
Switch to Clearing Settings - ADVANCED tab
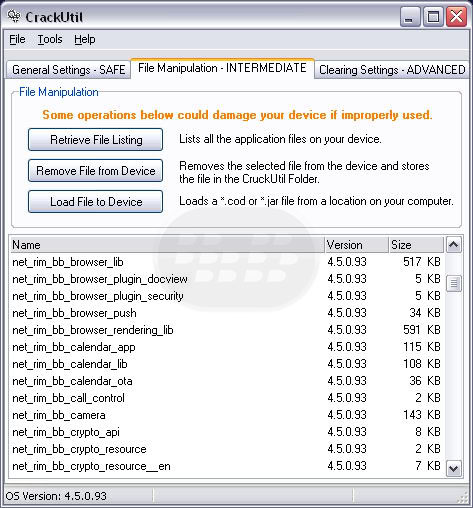pyautogui.click(x=392, y=70)
